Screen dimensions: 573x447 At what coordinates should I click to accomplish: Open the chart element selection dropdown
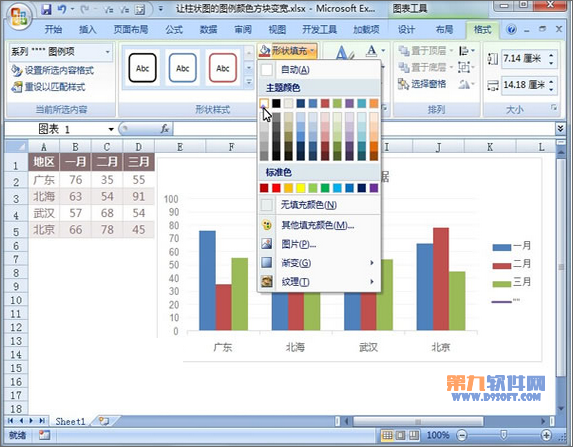click(x=108, y=52)
